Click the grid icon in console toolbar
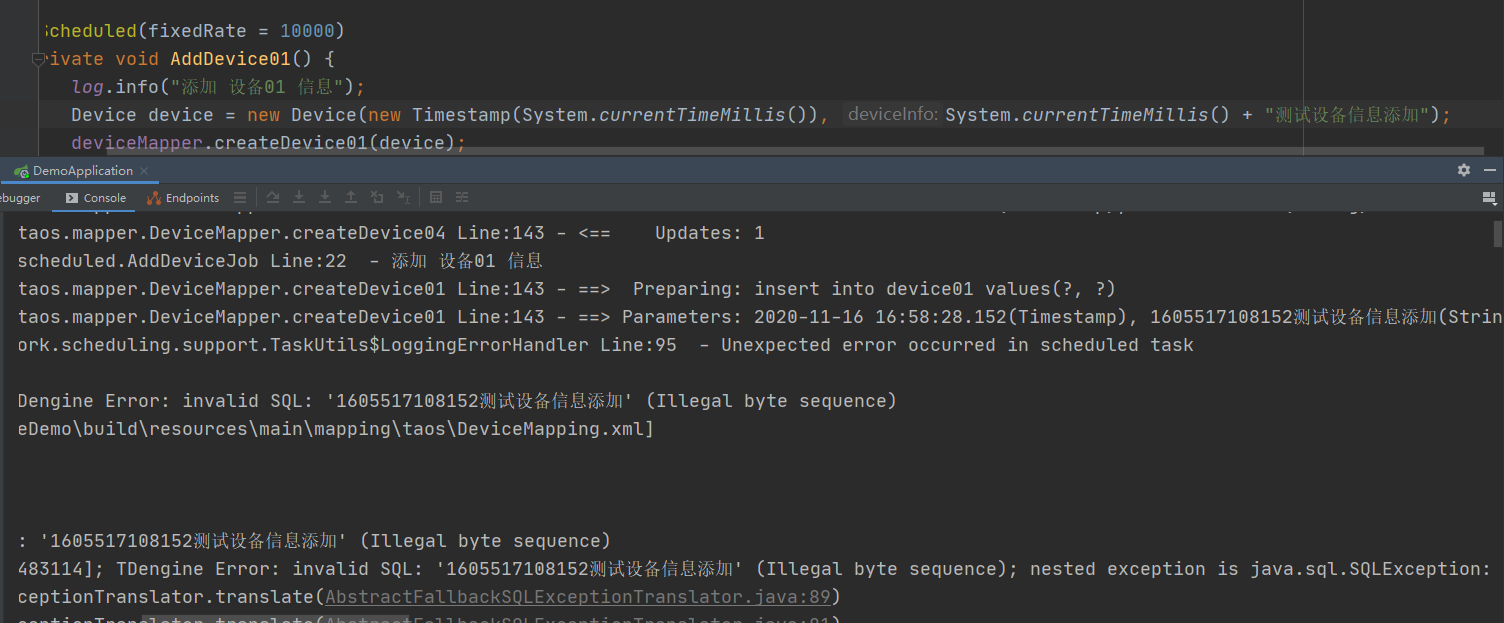 tap(435, 197)
